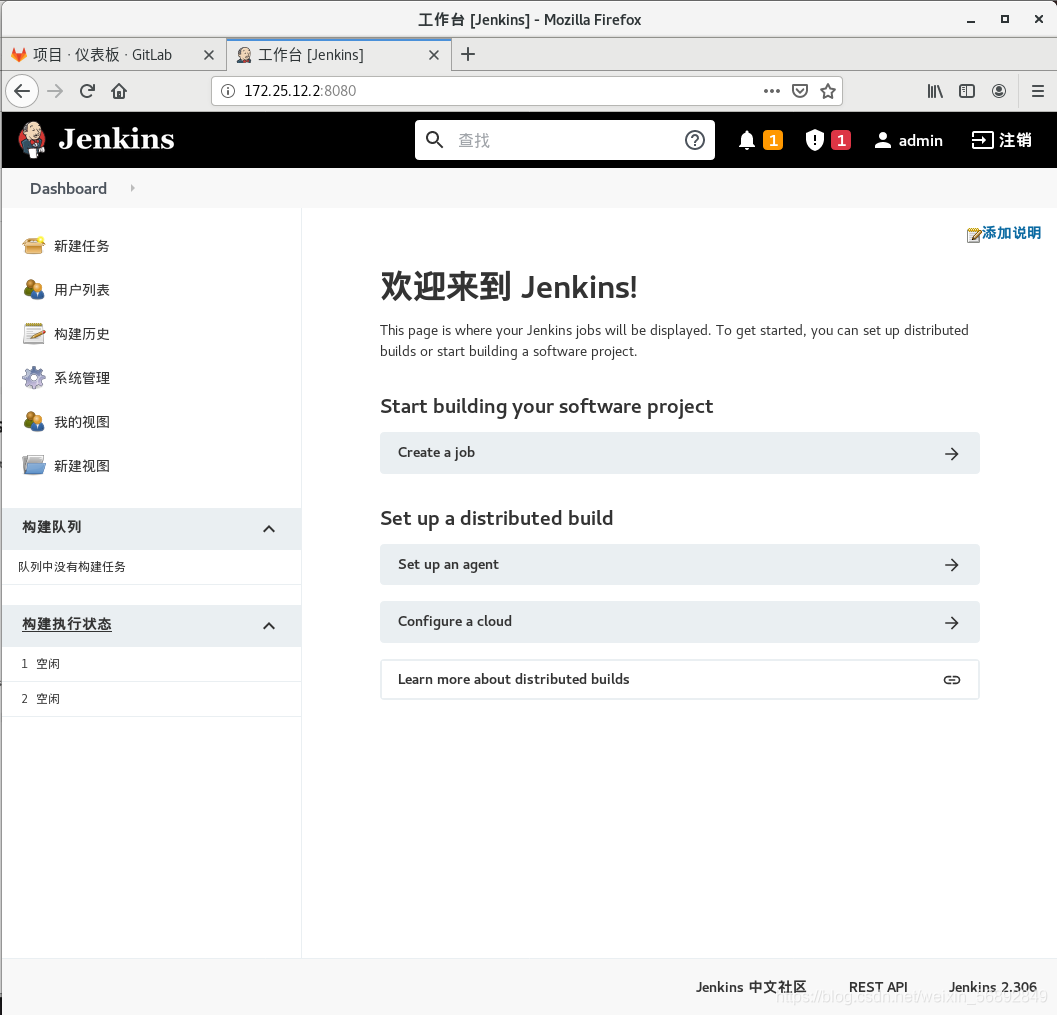
Task: Open the Dashboard breadcrumb
Action: pyautogui.click(x=68, y=188)
